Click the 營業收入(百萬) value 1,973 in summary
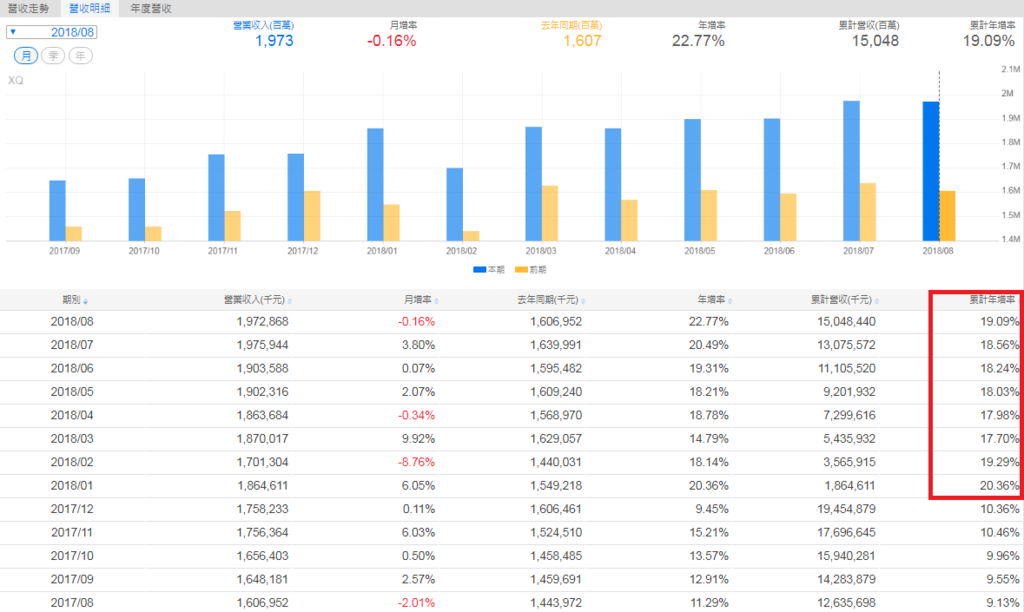Screen dimensions: 1024x612 pyautogui.click(x=274, y=41)
